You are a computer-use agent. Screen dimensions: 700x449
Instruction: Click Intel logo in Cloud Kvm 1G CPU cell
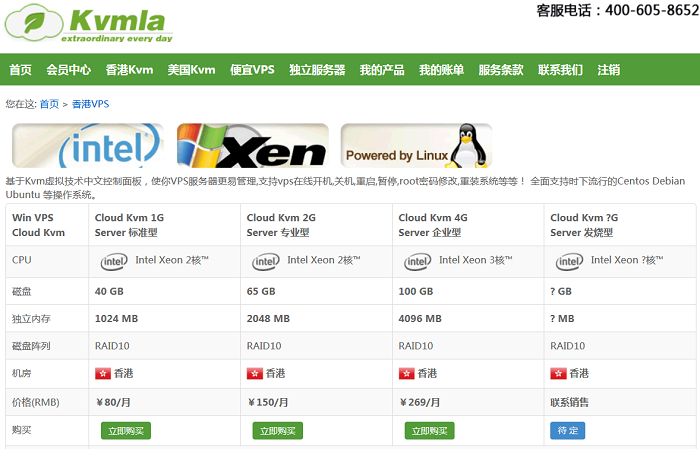coord(114,261)
